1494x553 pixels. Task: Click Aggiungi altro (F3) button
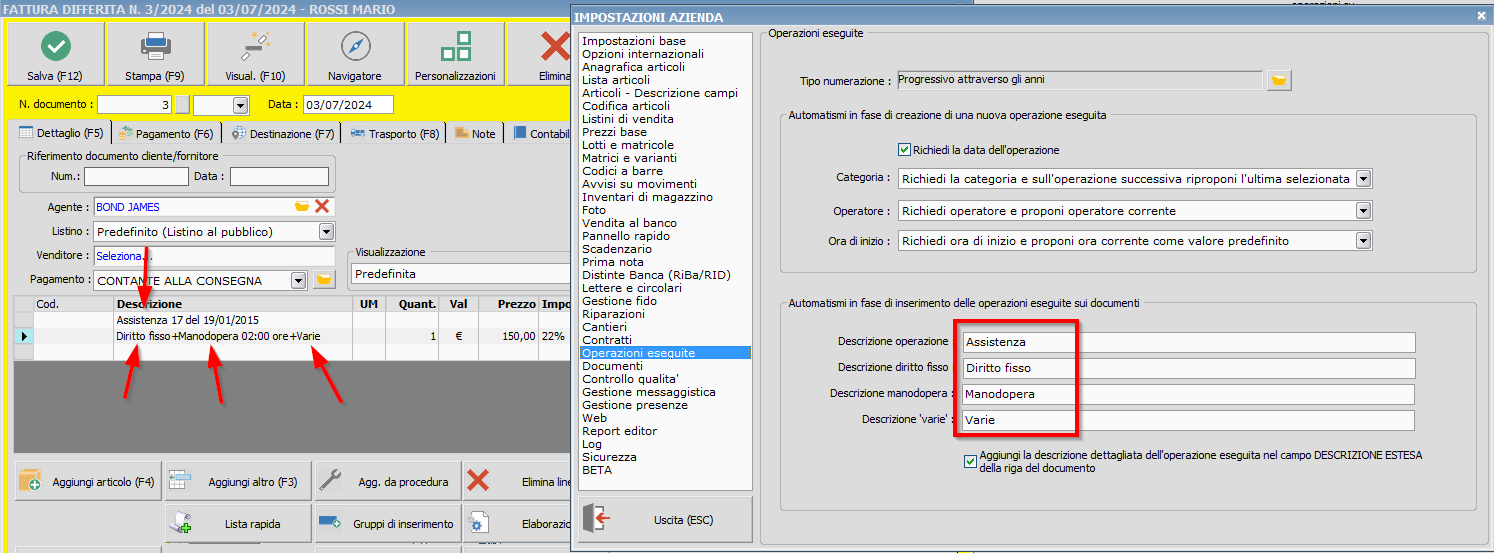pos(238,481)
